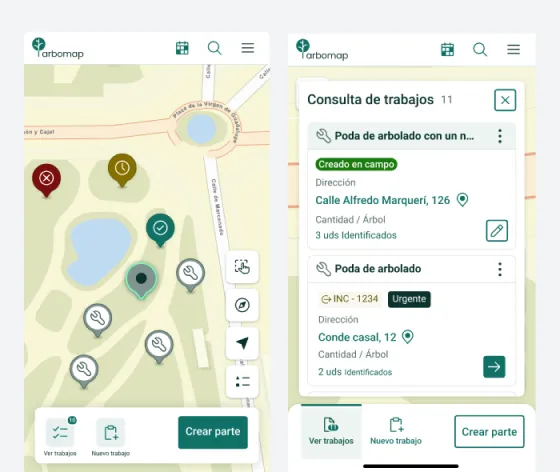Open second job with green arrow button
The image size is (560, 472).
pyautogui.click(x=494, y=367)
